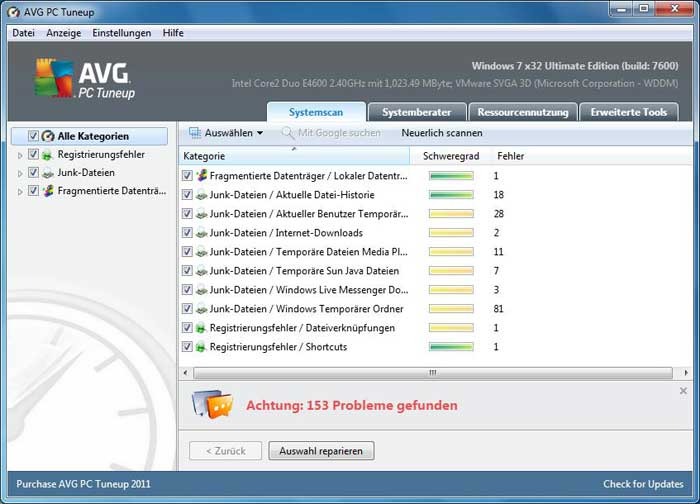Sort by the Kategorie column header

pos(294,156)
